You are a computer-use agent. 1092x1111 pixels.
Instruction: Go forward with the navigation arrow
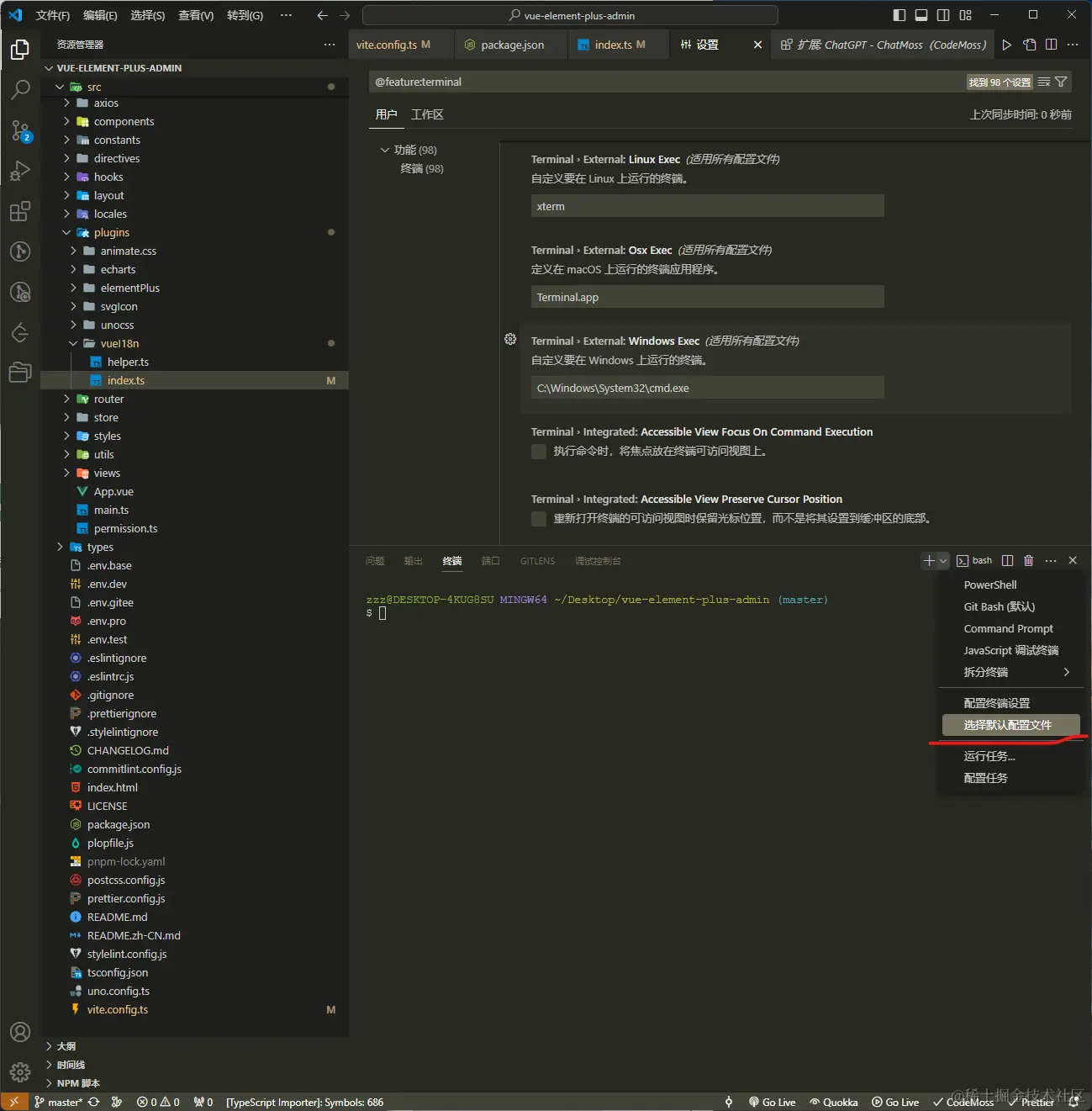[x=345, y=15]
